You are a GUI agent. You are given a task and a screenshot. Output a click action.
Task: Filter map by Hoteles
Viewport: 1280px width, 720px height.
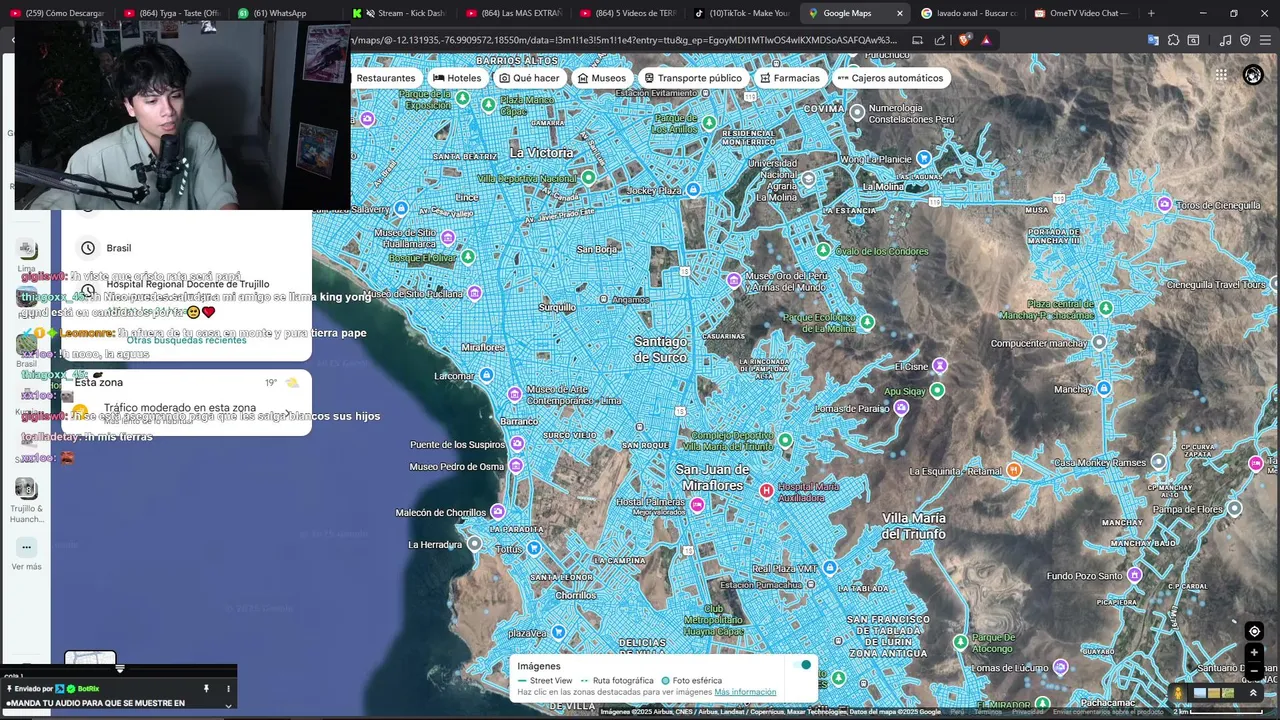click(457, 78)
